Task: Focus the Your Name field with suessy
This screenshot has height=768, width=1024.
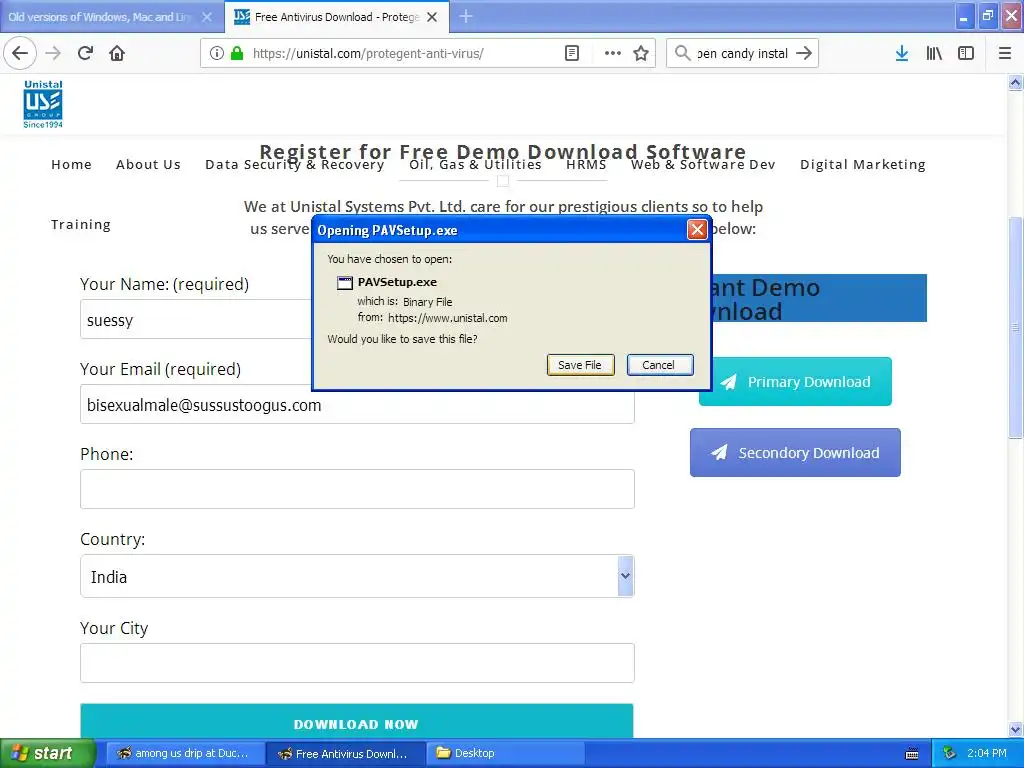Action: tap(196, 320)
